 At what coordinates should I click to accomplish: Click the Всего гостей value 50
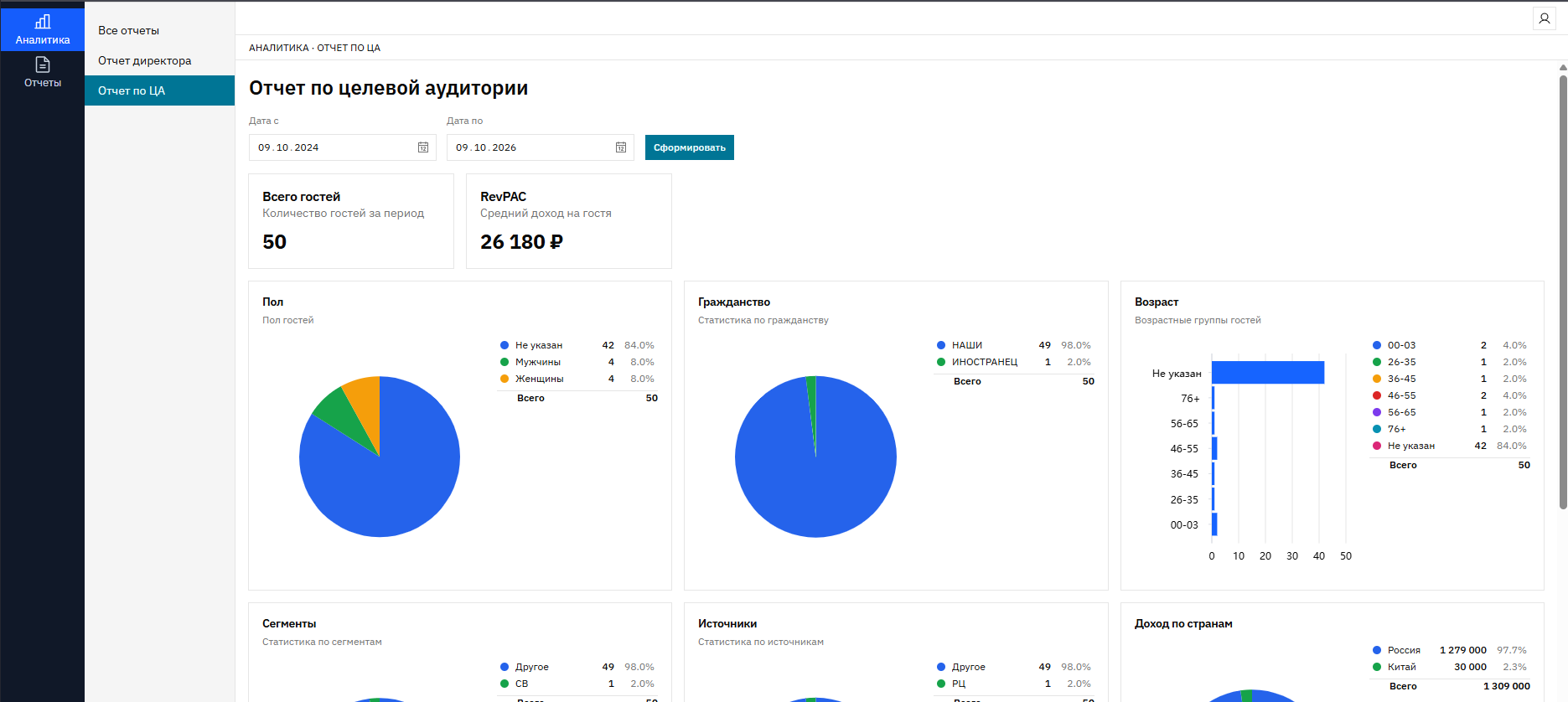click(274, 242)
